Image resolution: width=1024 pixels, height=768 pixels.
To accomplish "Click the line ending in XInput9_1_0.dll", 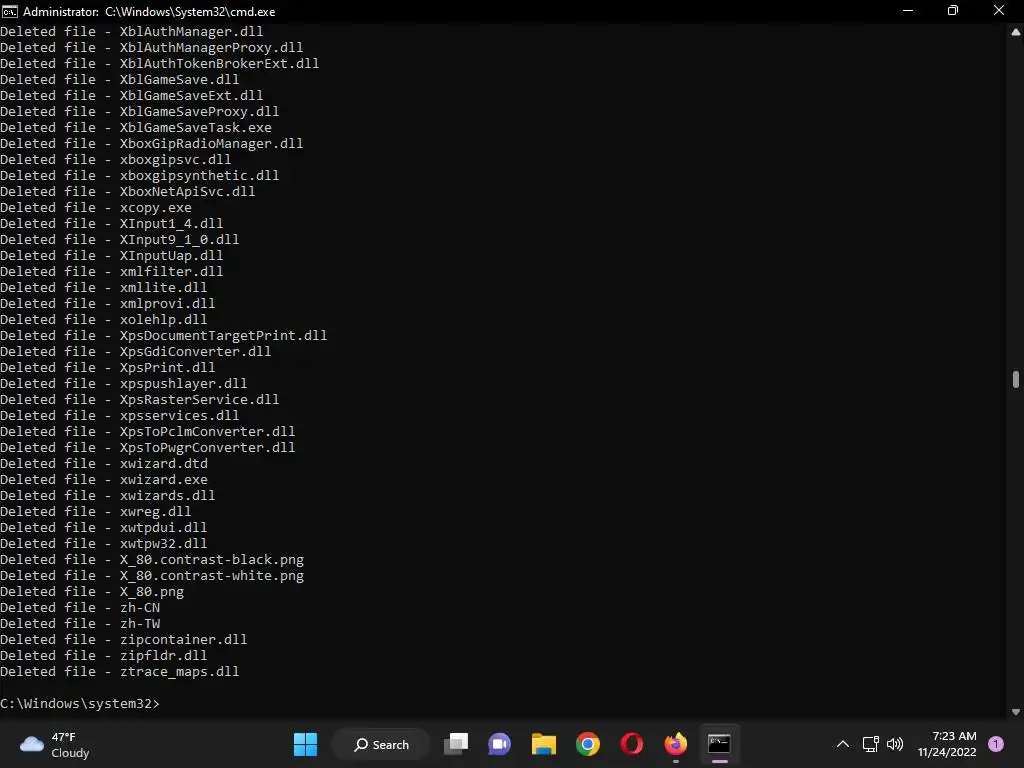I will point(120,240).
